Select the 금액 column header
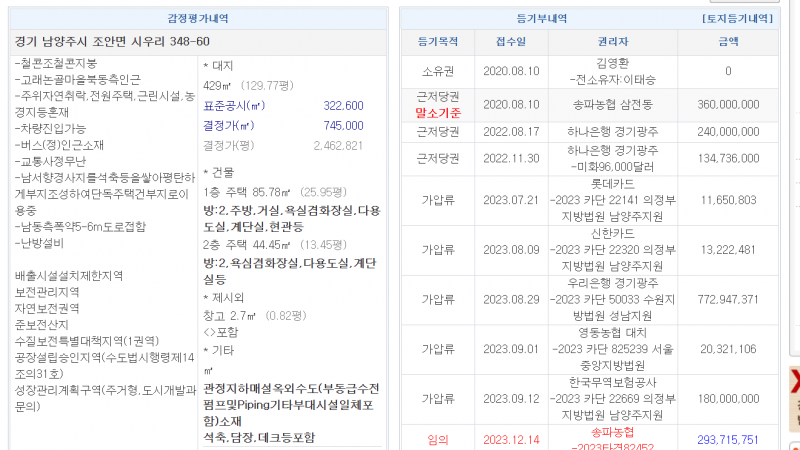The height and width of the screenshot is (450, 800). click(728, 41)
